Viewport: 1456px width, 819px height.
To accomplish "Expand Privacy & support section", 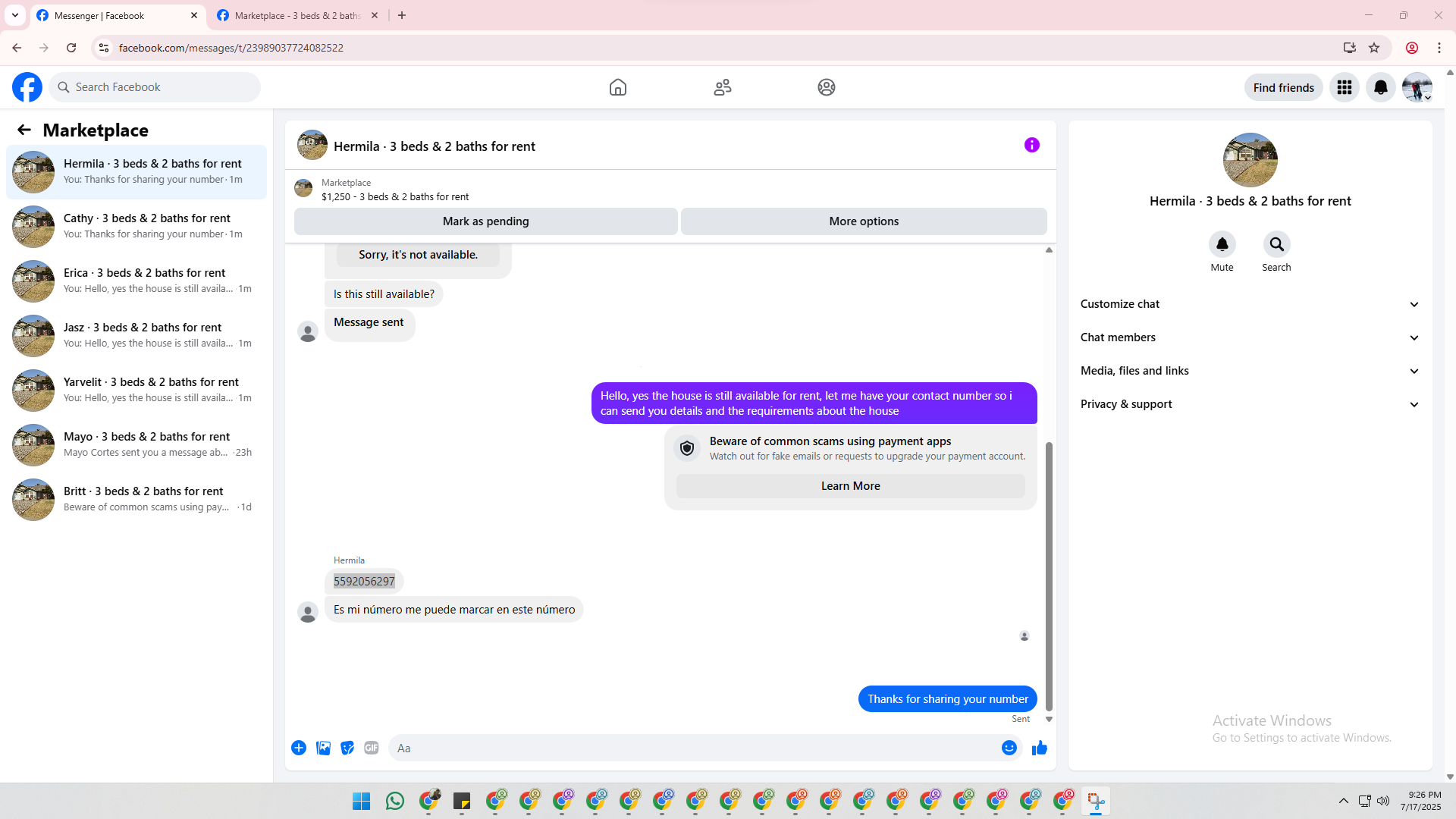I will [1250, 404].
